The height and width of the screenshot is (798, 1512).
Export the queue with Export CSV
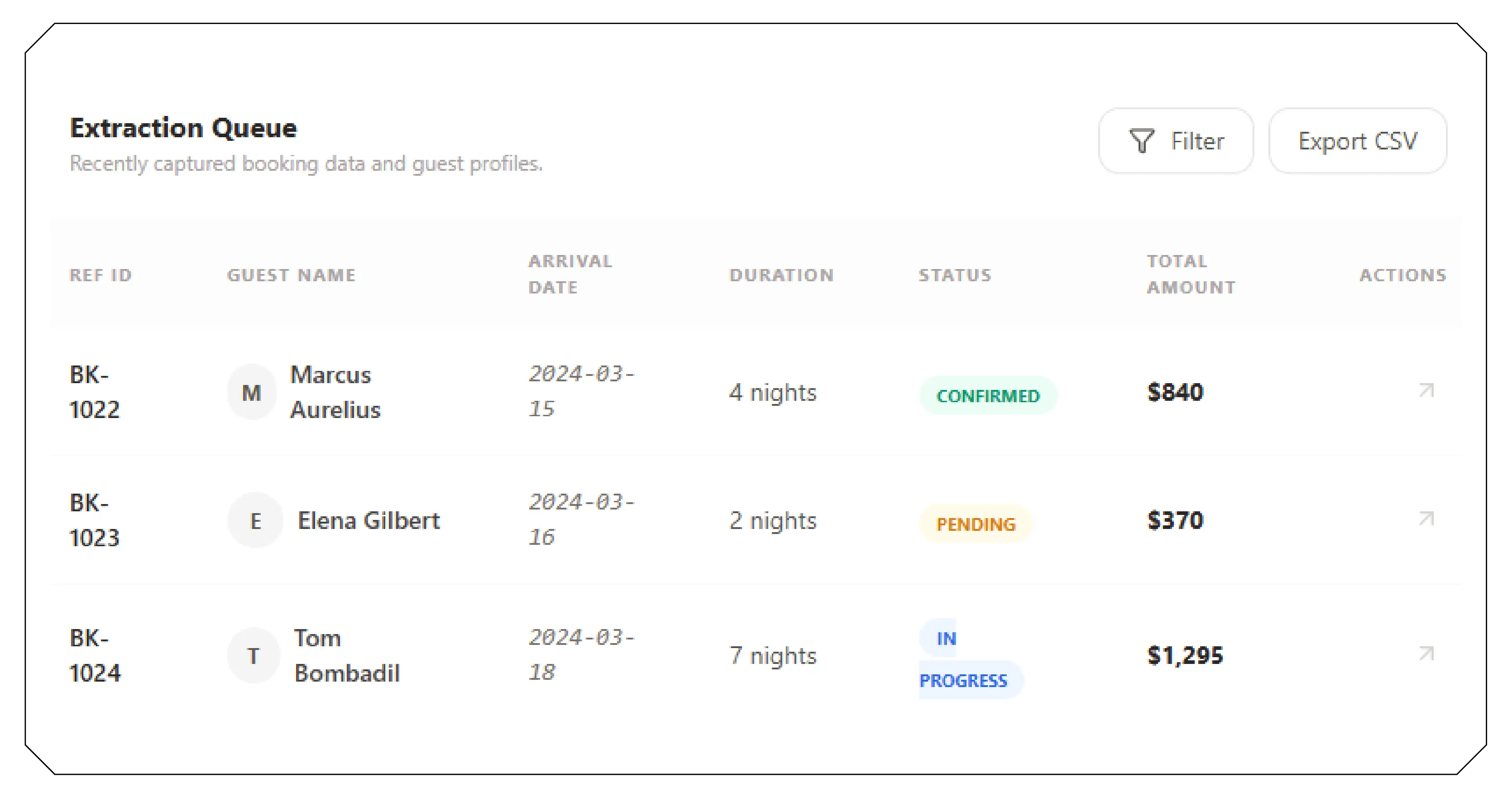tap(1357, 141)
